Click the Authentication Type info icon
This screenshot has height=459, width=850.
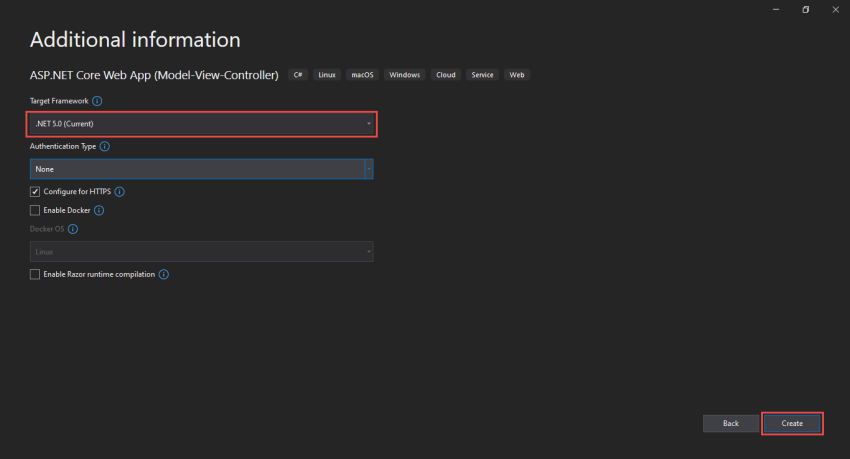click(x=105, y=146)
